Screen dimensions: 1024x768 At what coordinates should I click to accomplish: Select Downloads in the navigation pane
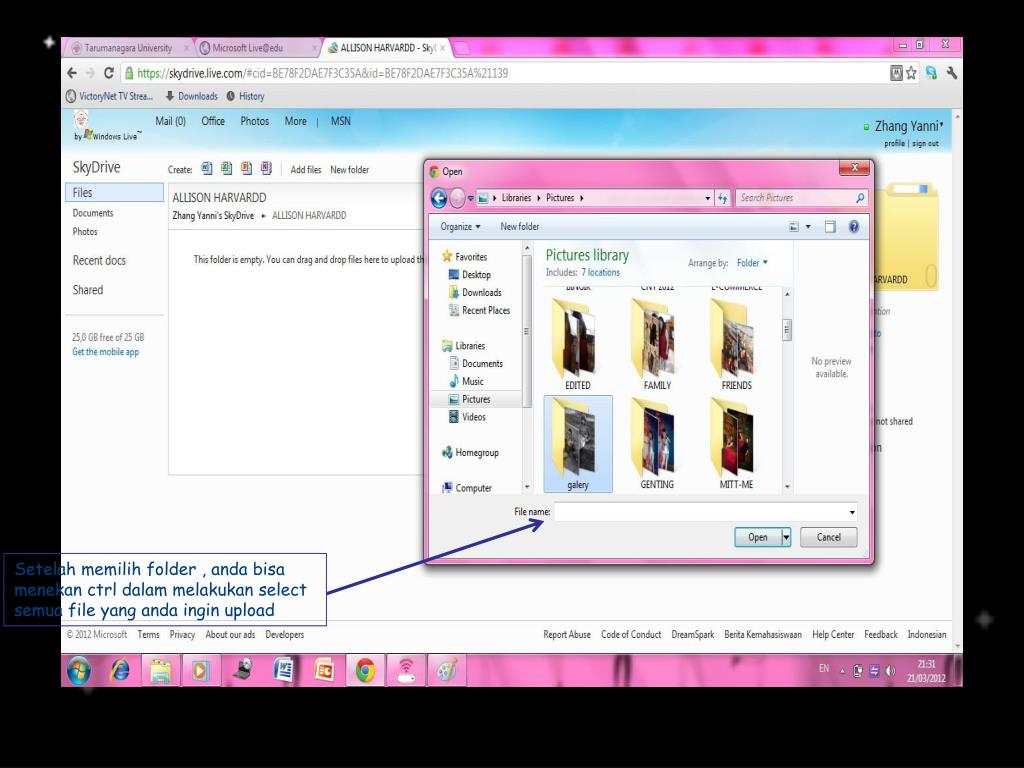tap(475, 293)
